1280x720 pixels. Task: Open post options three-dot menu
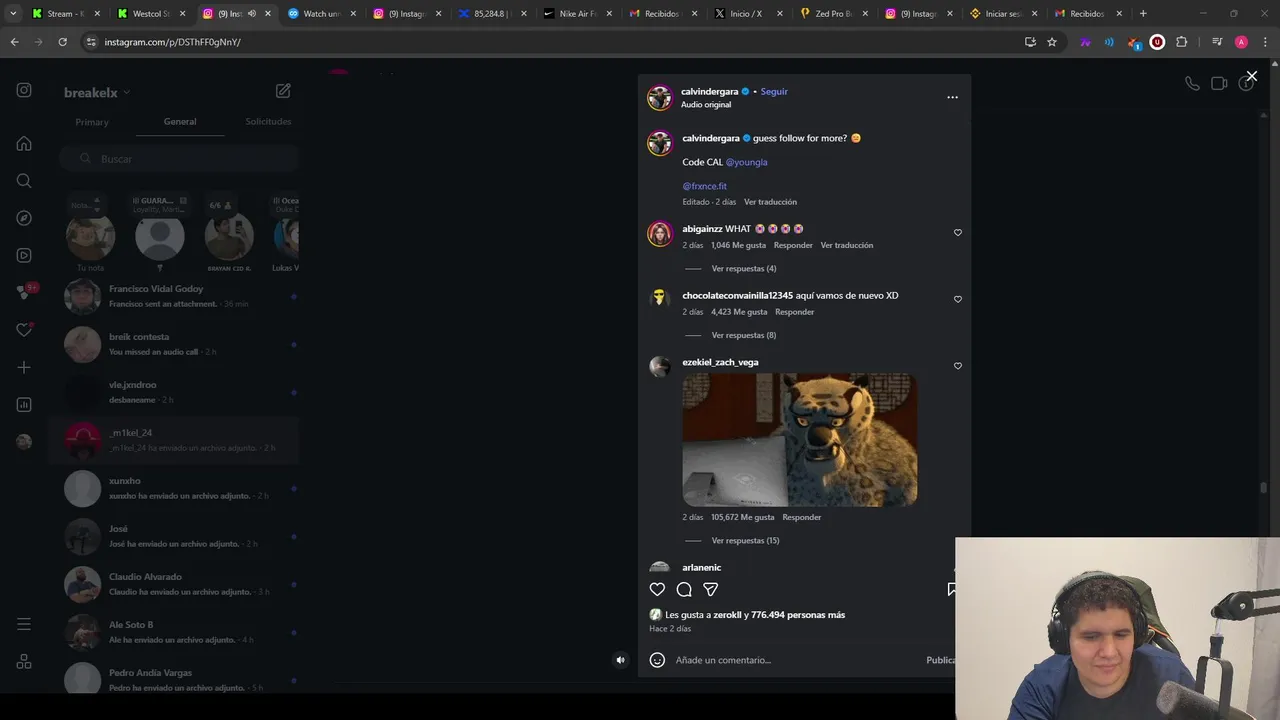[952, 97]
